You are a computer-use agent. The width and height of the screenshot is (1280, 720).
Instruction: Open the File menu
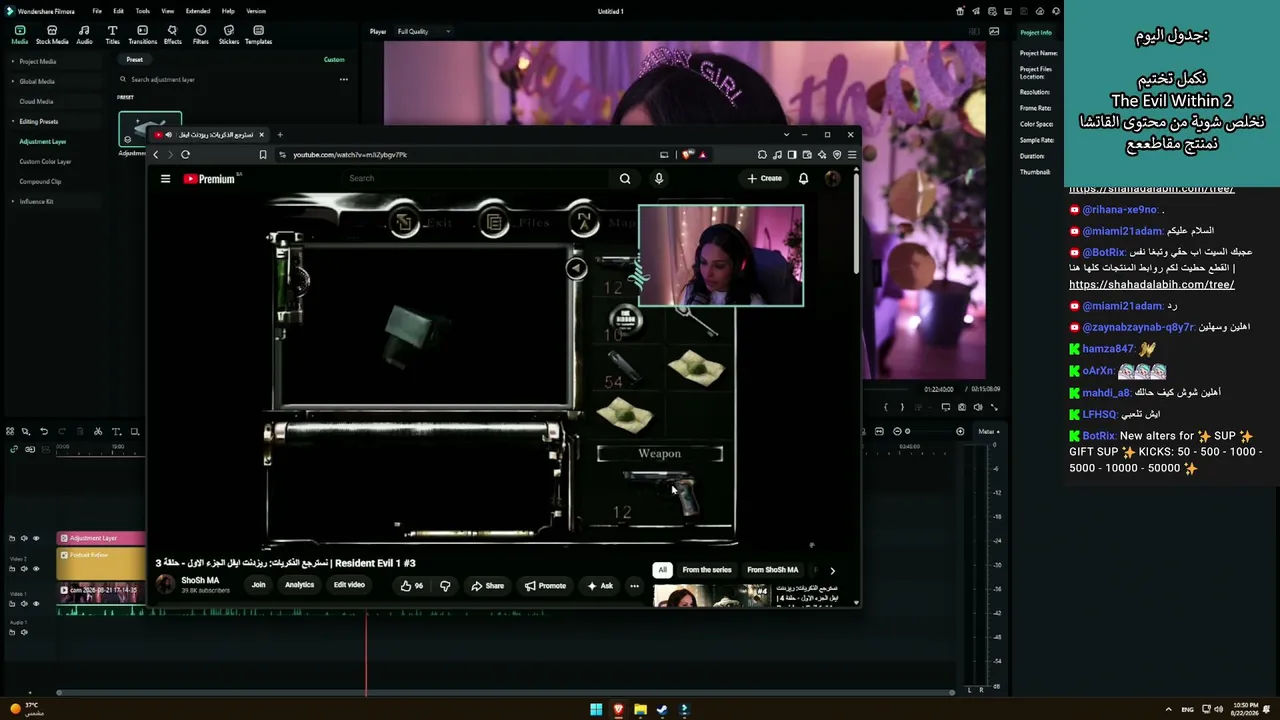97,11
